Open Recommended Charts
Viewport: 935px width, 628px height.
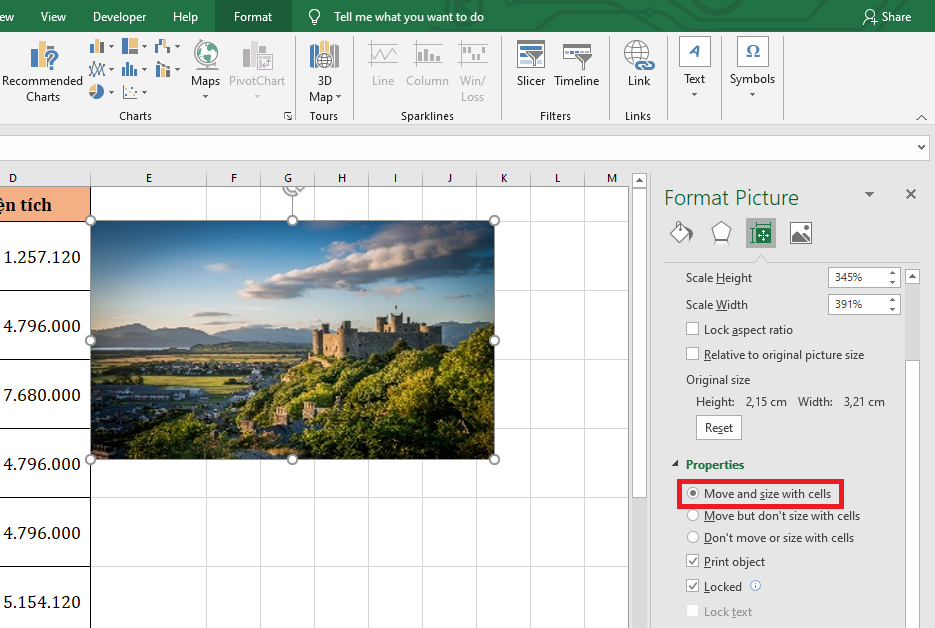coord(42,71)
